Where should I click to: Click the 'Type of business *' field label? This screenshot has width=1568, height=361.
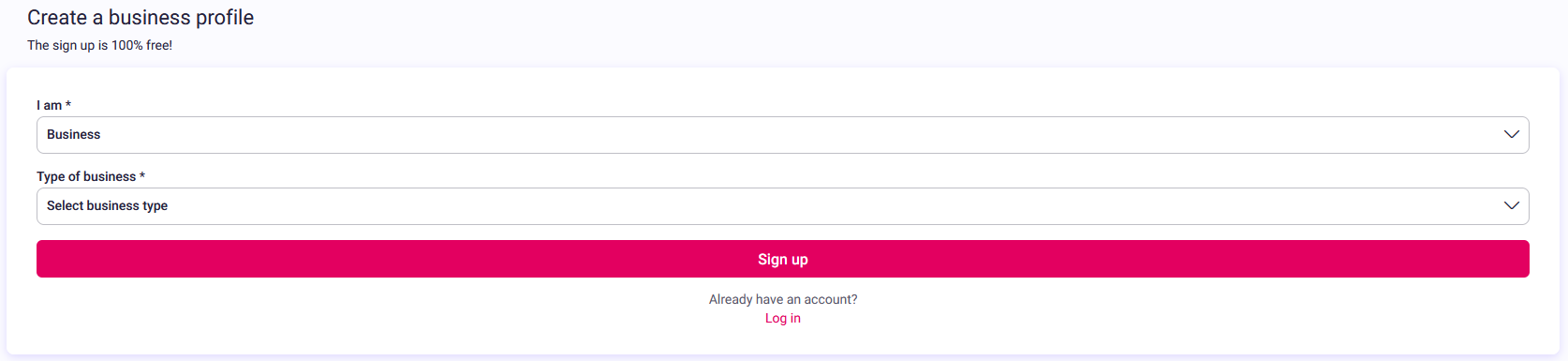click(x=91, y=176)
